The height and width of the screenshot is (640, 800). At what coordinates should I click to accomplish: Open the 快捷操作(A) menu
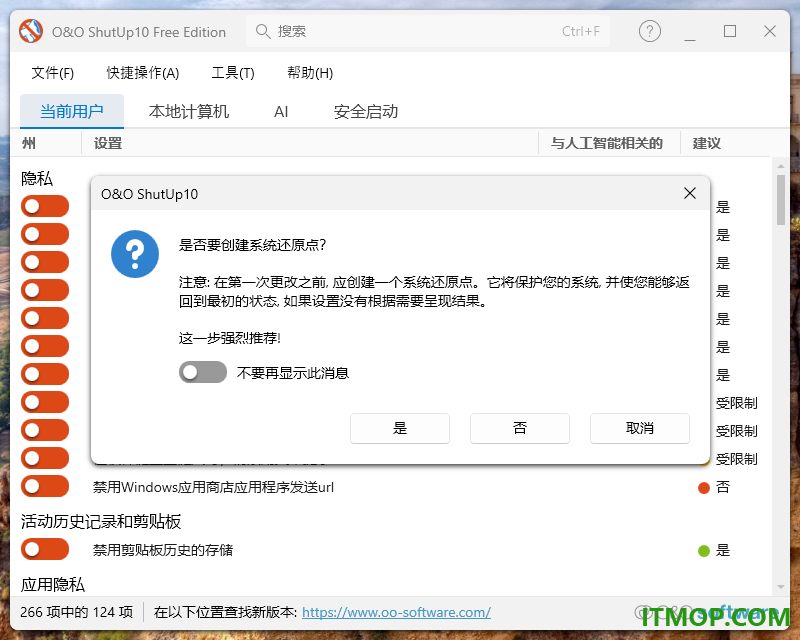(x=142, y=73)
